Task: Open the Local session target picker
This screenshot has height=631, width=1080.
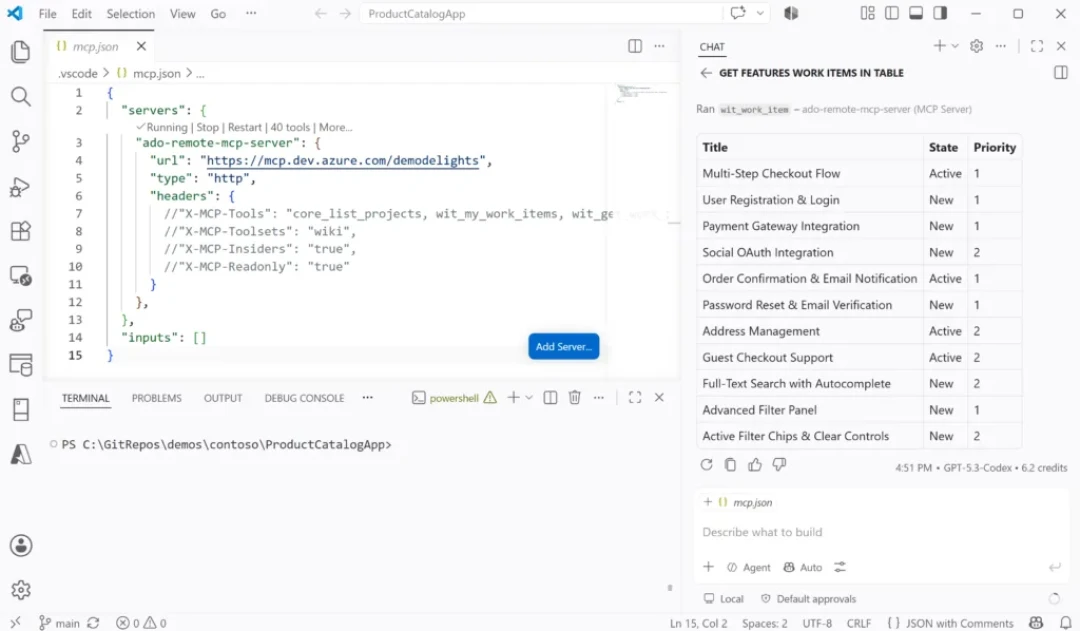Action: (x=723, y=599)
